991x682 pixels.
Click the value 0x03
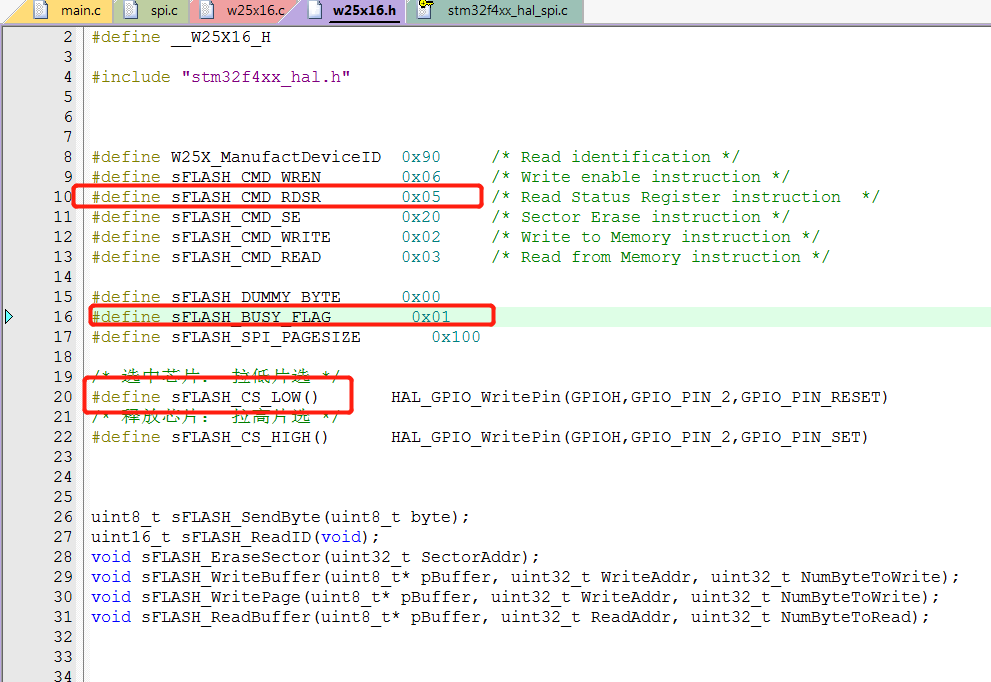421,257
